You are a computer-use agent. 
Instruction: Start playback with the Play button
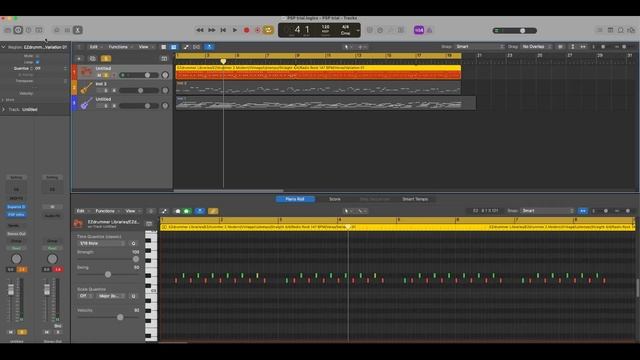235,30
